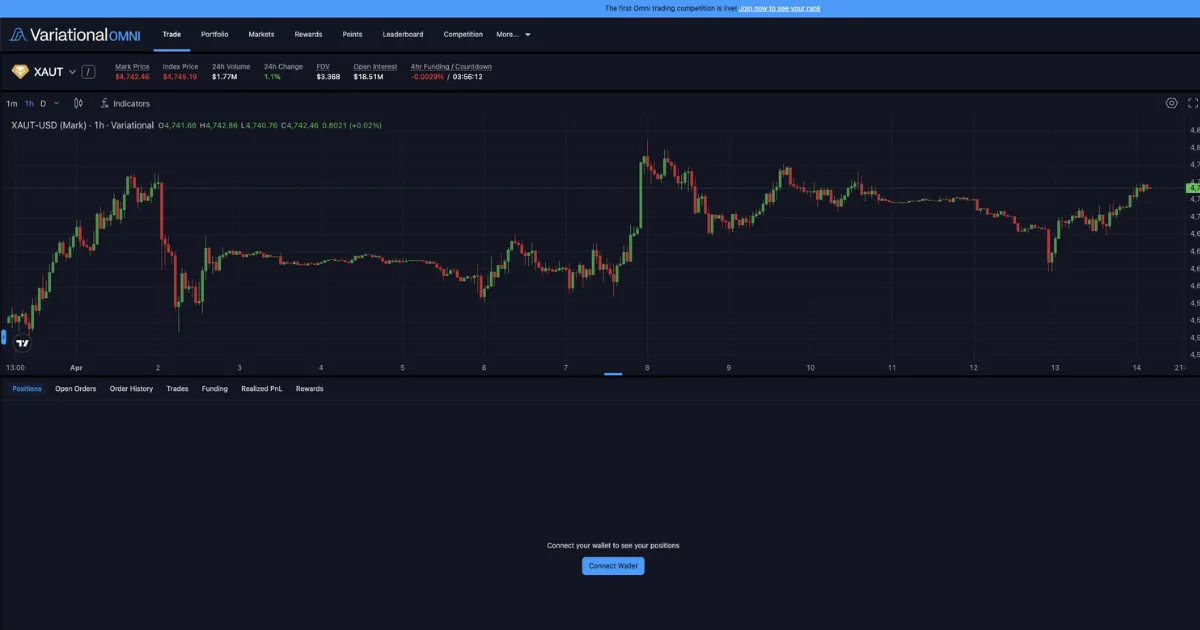1200x630 pixels.
Task: Toggle fullscreen chart mode
Action: pyautogui.click(x=1193, y=103)
